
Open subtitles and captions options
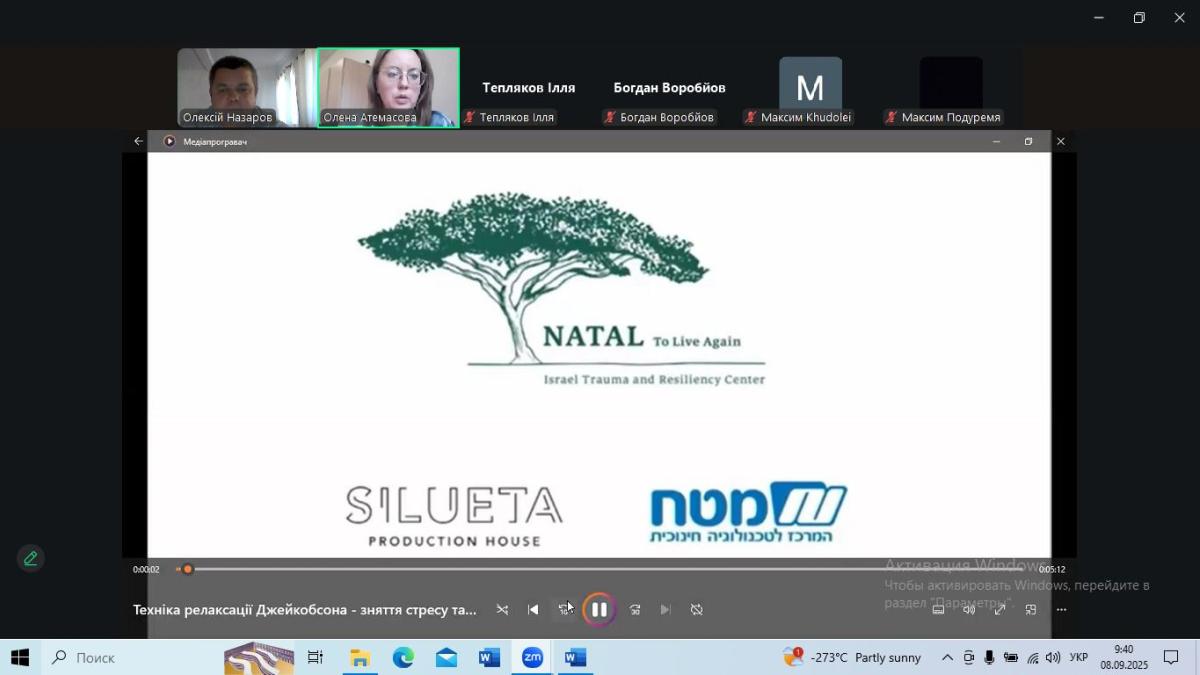(x=938, y=609)
